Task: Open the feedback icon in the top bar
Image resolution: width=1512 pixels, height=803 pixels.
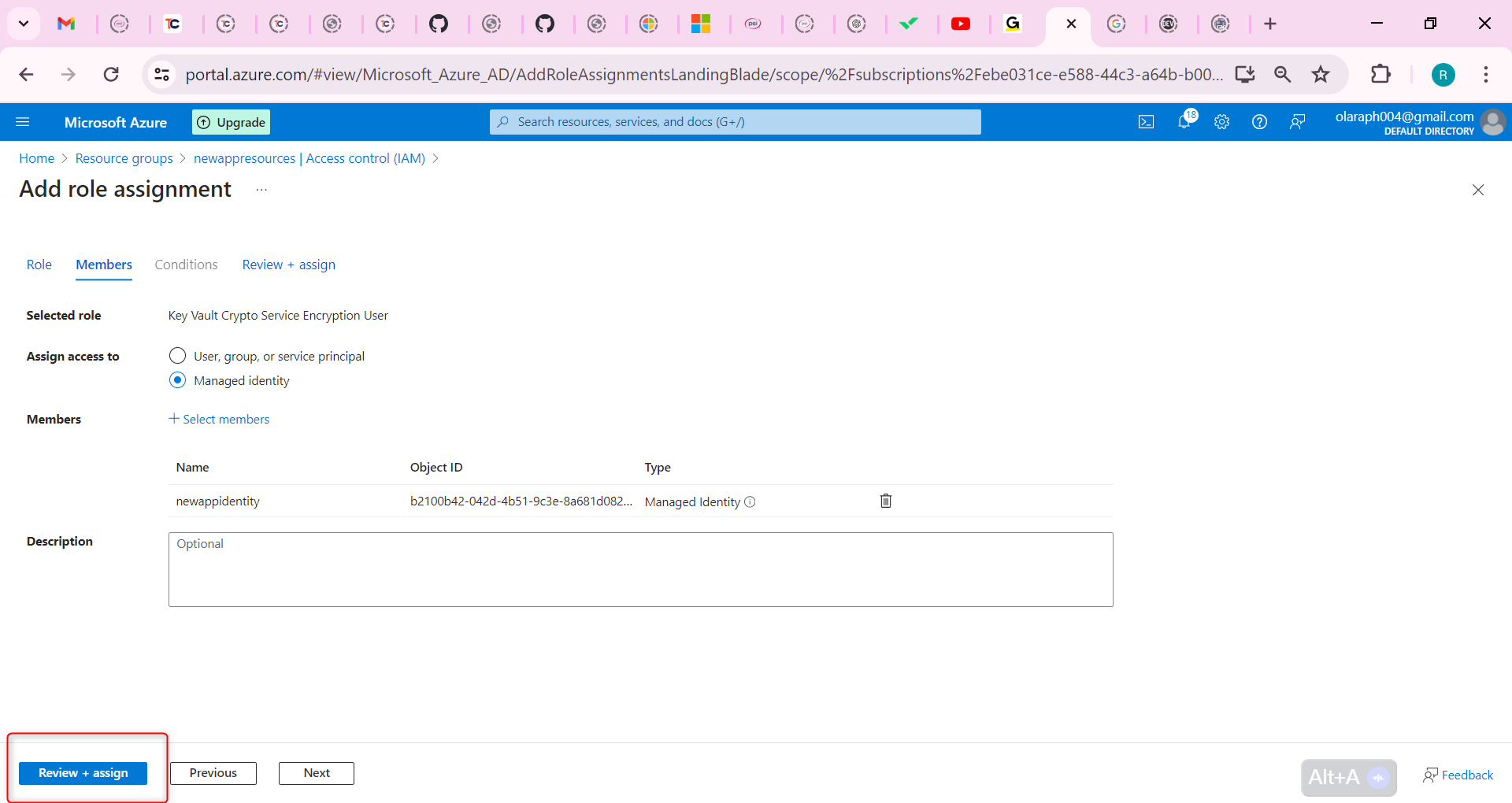Action: point(1298,121)
